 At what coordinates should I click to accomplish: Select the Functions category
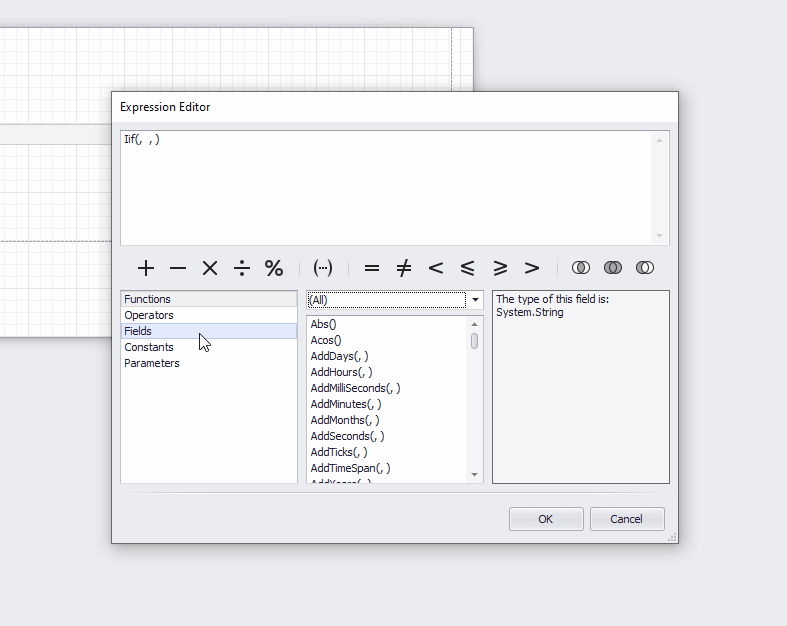tap(209, 299)
